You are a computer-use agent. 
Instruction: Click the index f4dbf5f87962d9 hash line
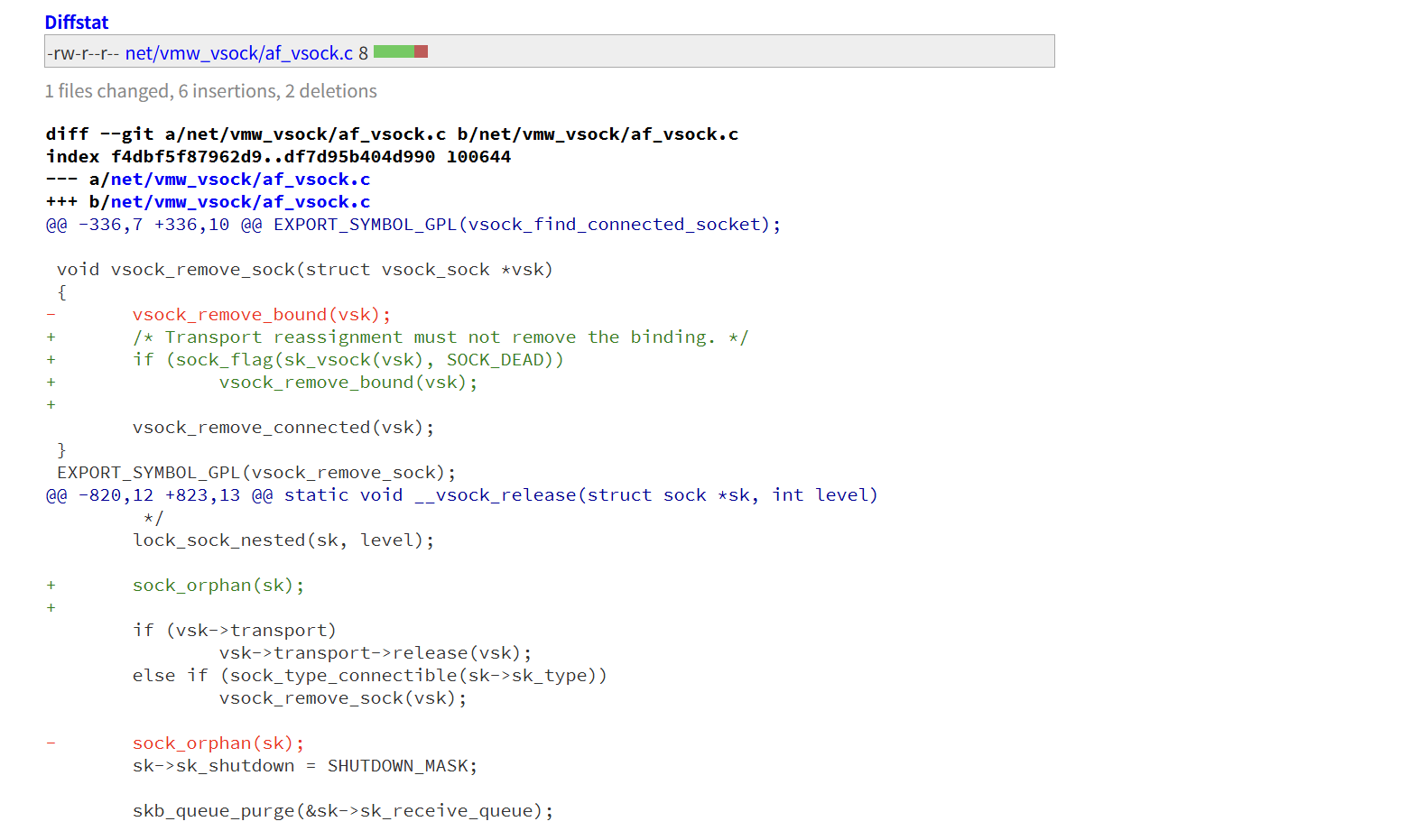[278, 157]
